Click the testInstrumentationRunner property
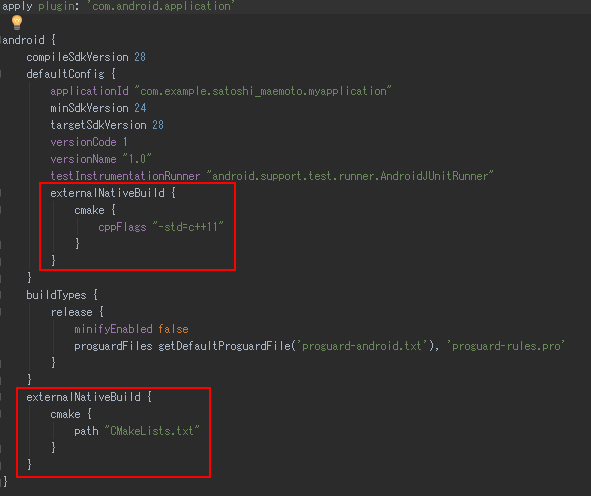This screenshot has height=496, width=591. tap(125, 176)
